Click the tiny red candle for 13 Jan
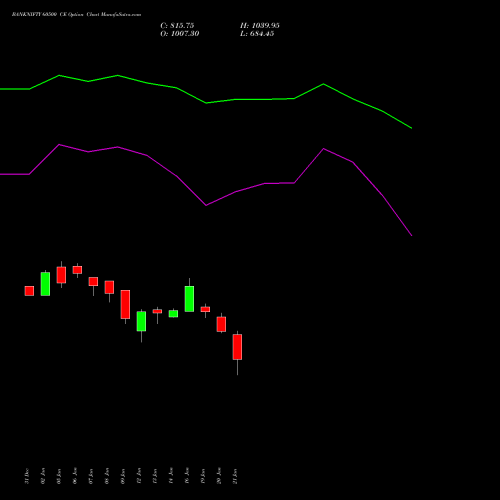Image resolution: width=500 pixels, height=500 pixels. tap(157, 311)
